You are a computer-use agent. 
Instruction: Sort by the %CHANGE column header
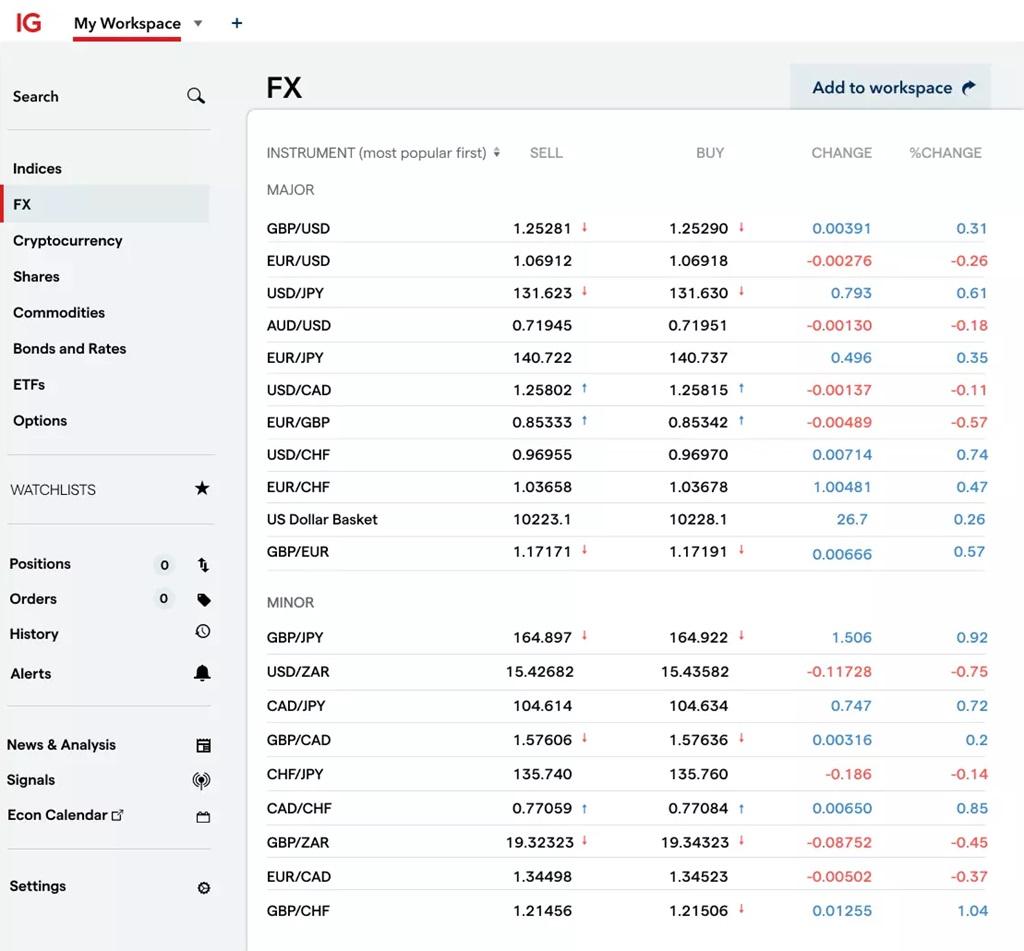pos(945,153)
